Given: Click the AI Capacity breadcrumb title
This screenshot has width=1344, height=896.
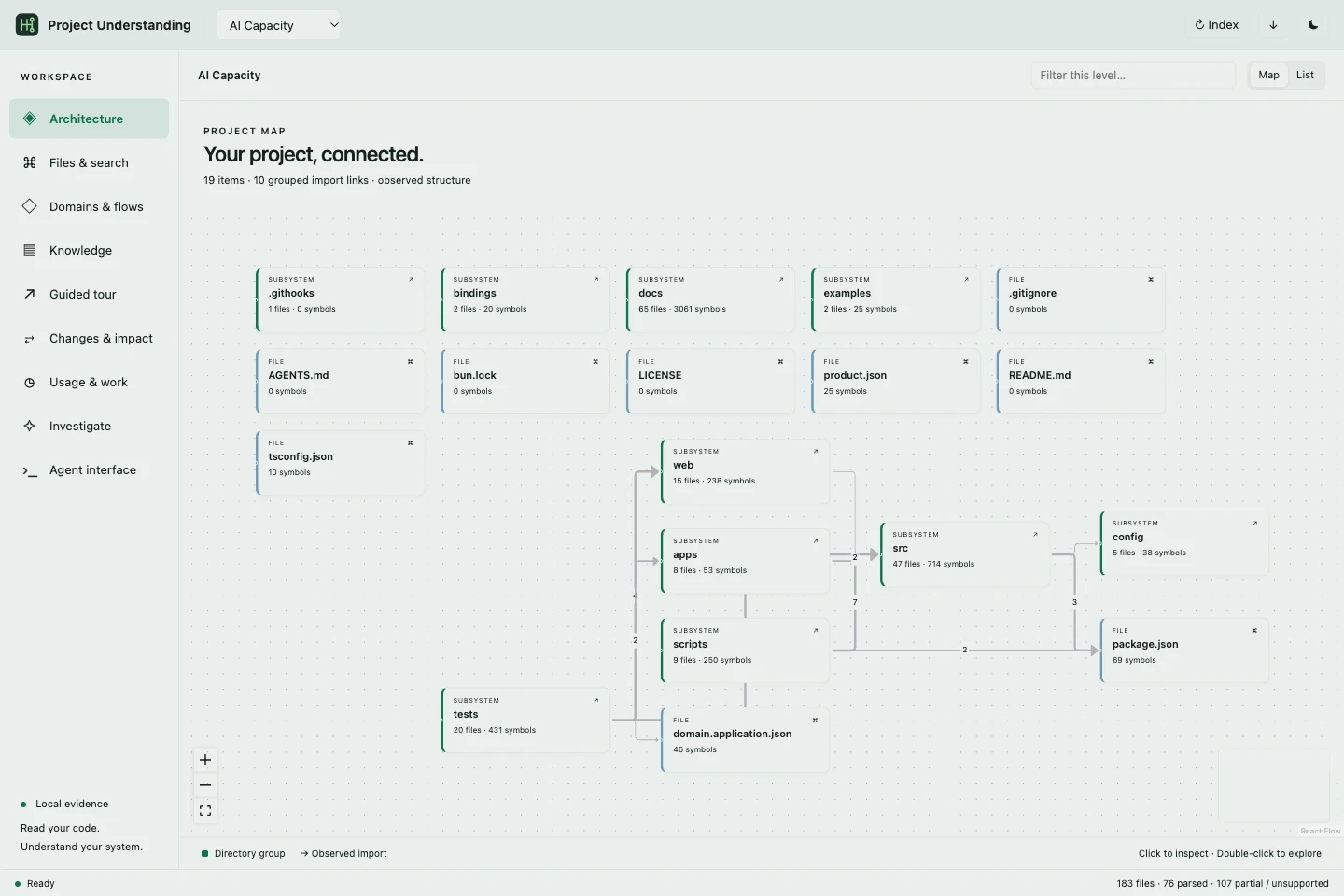Looking at the screenshot, I should coord(230,76).
